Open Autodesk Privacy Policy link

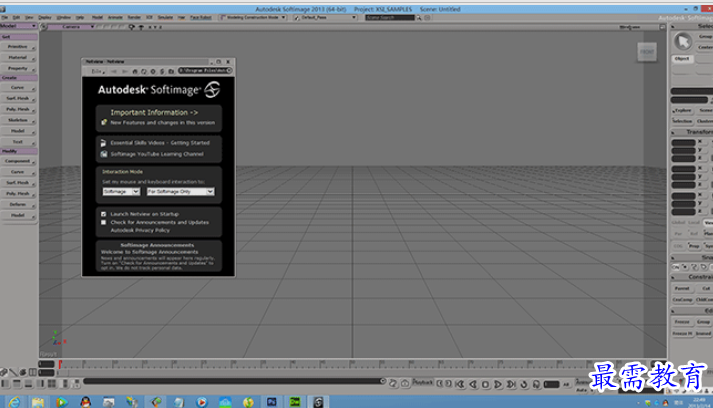140,230
